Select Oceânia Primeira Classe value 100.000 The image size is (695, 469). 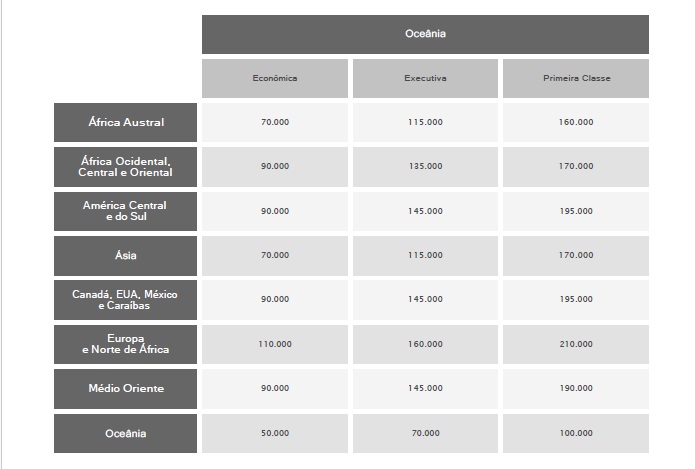click(x=576, y=433)
